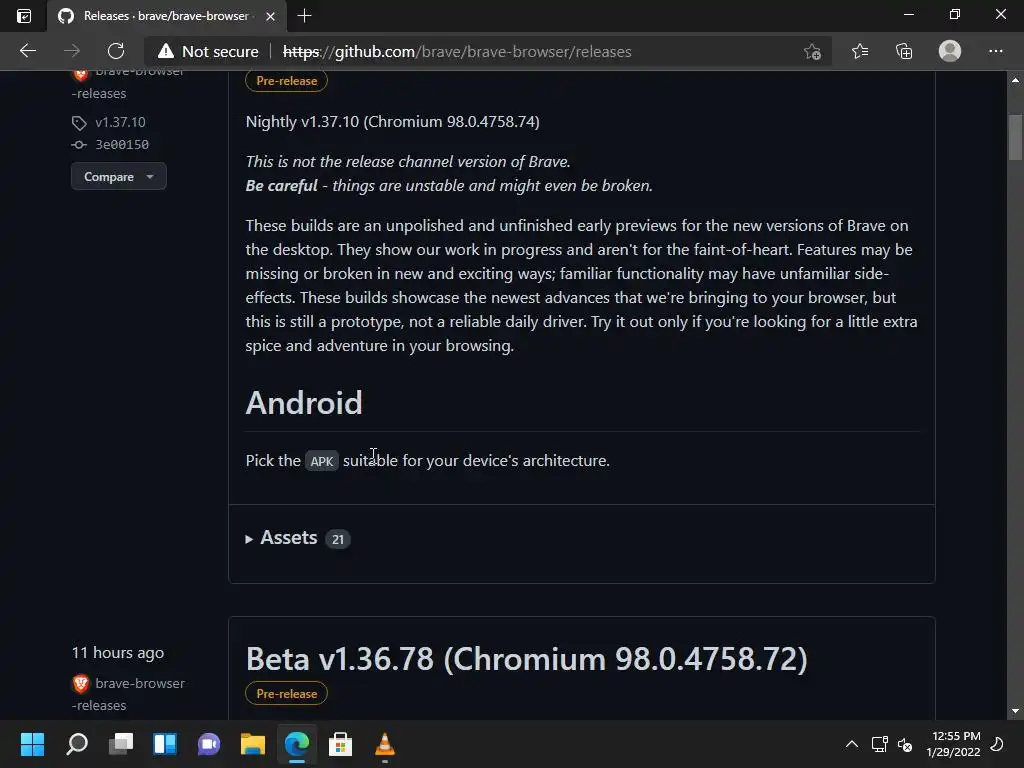Open Windows taskbar search

pos(77,744)
